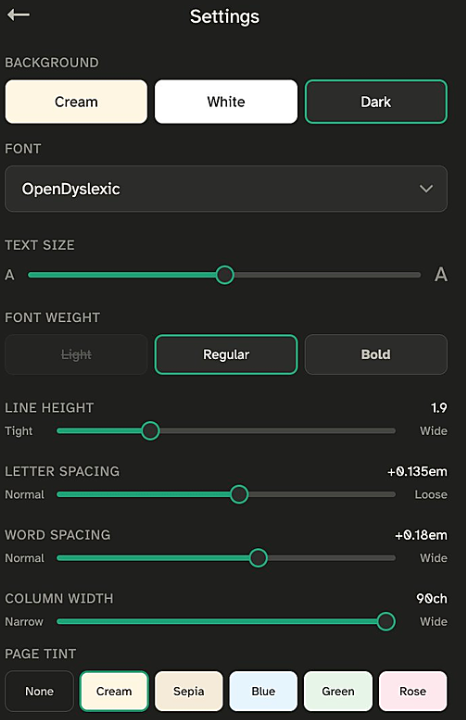Image resolution: width=466 pixels, height=720 pixels.
Task: Click the letter spacing slider handle
Action: (239, 495)
